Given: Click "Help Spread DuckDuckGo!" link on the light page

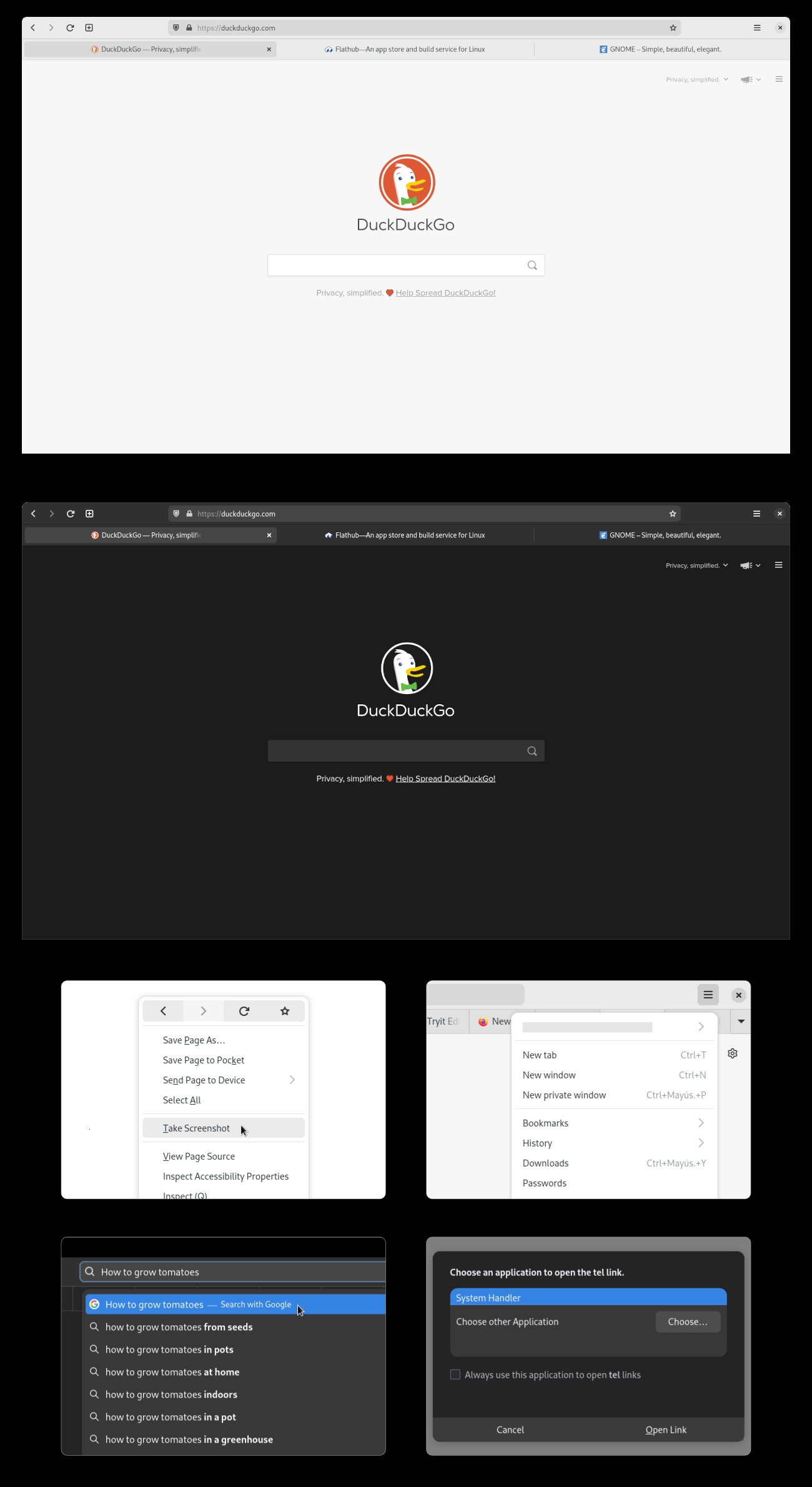Looking at the screenshot, I should (445, 293).
